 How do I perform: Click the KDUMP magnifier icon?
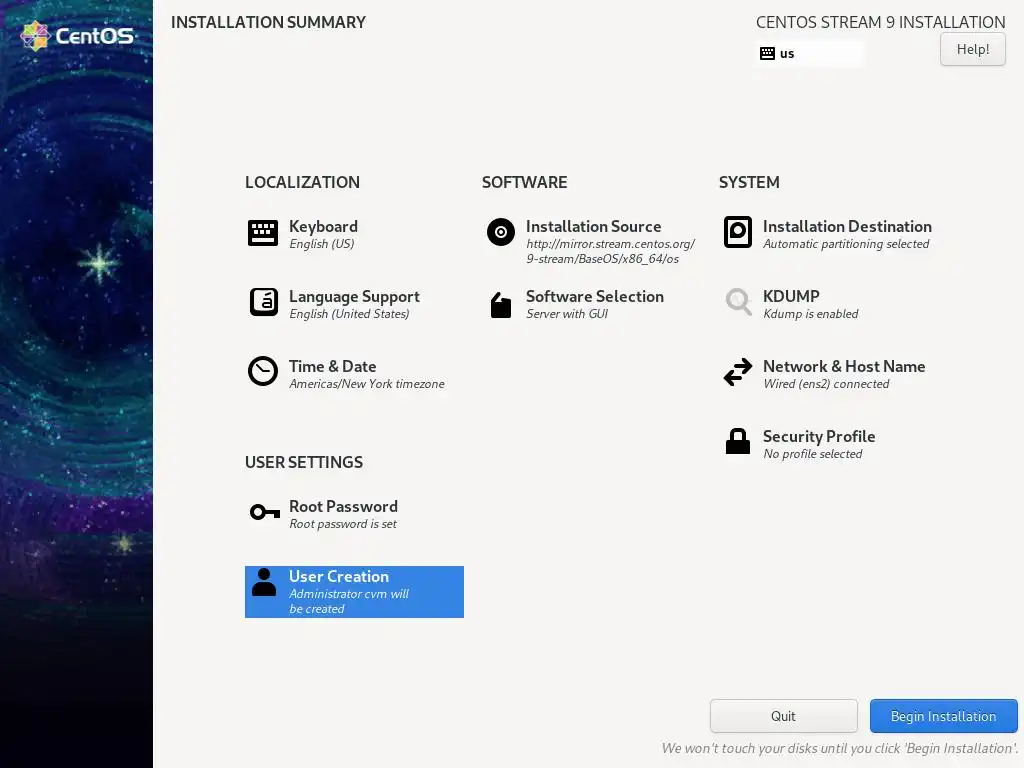tap(739, 302)
